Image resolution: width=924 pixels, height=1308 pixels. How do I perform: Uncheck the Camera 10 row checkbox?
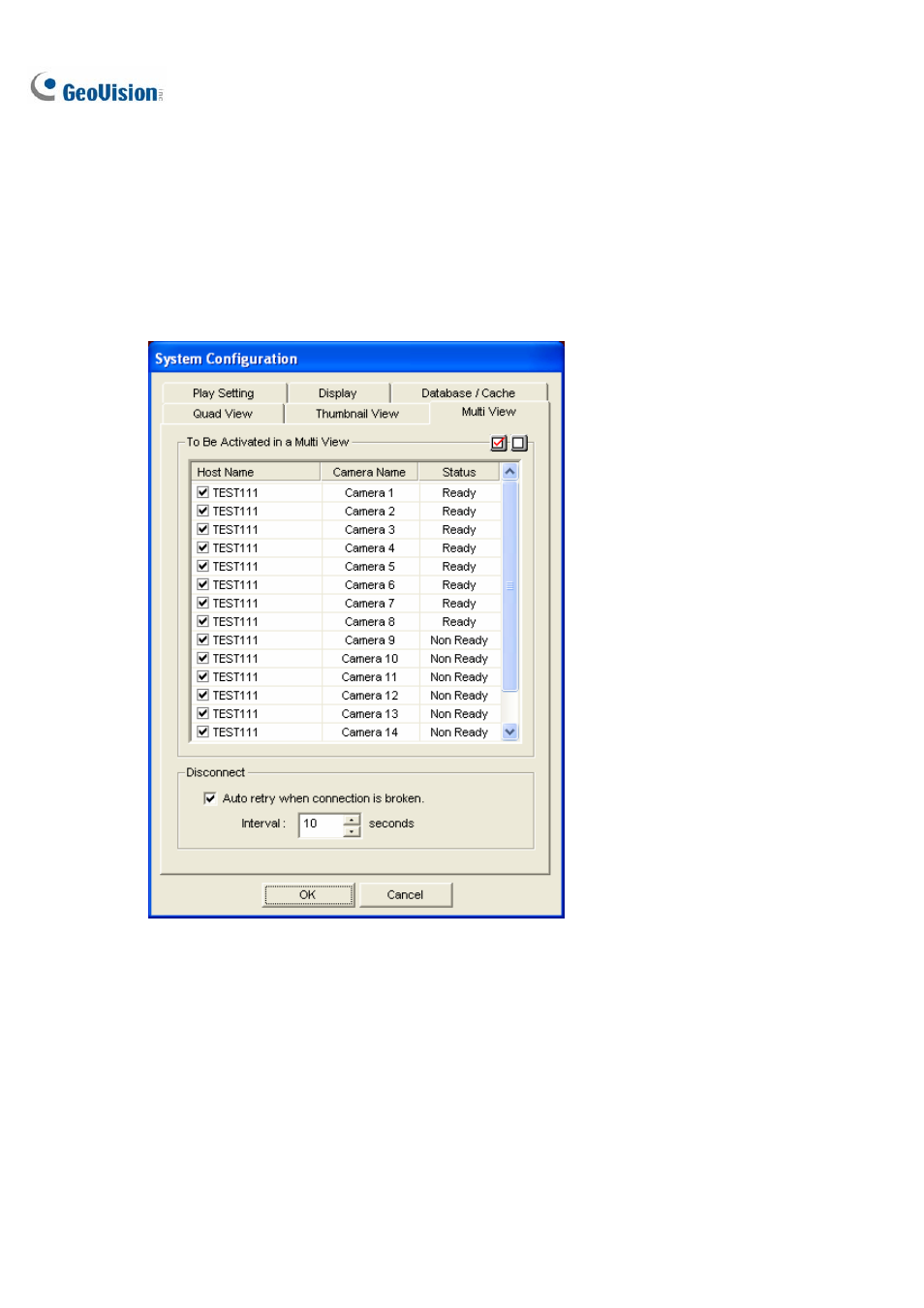203,658
